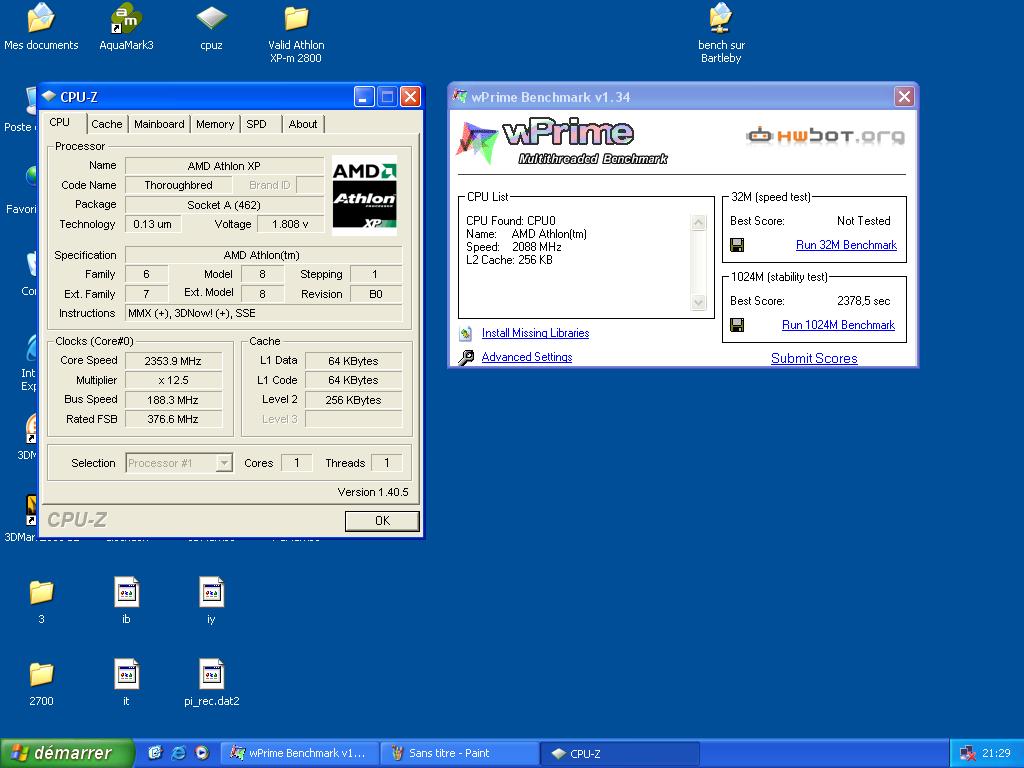
Task: Click the AMD Athlon XP logo in CPU-Z
Action: [x=364, y=195]
